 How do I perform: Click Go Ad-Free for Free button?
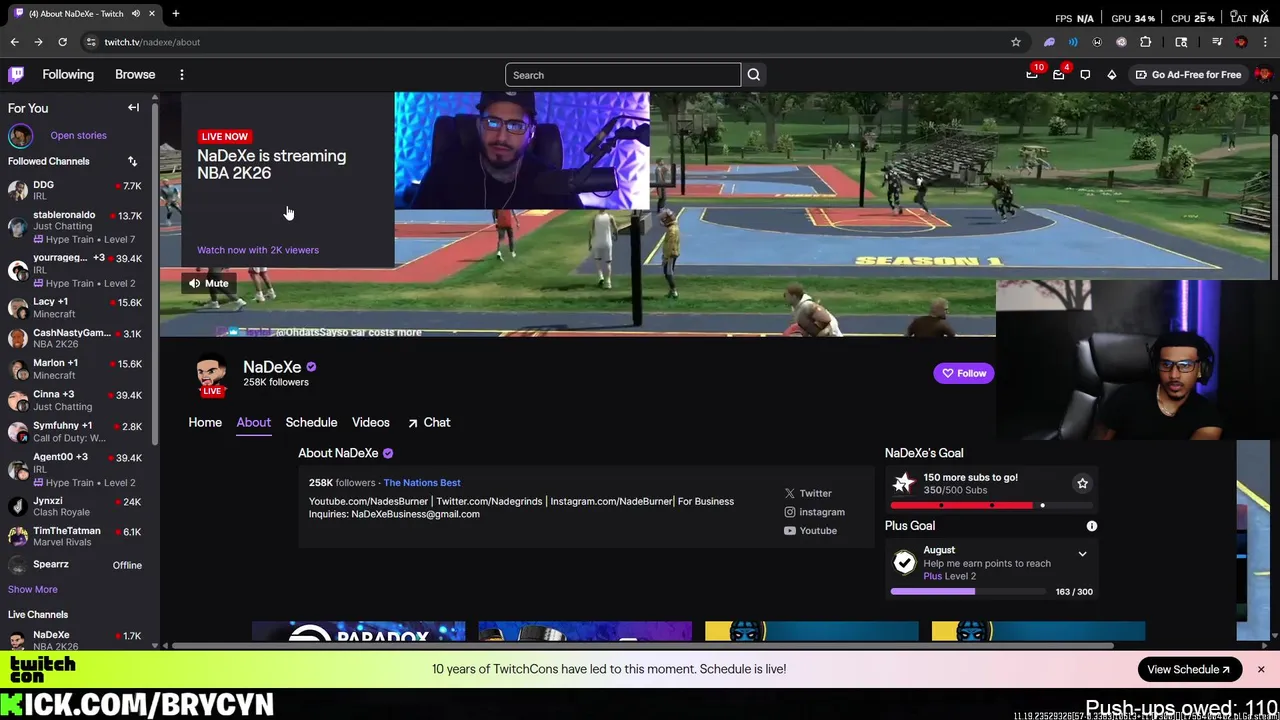[1188, 74]
